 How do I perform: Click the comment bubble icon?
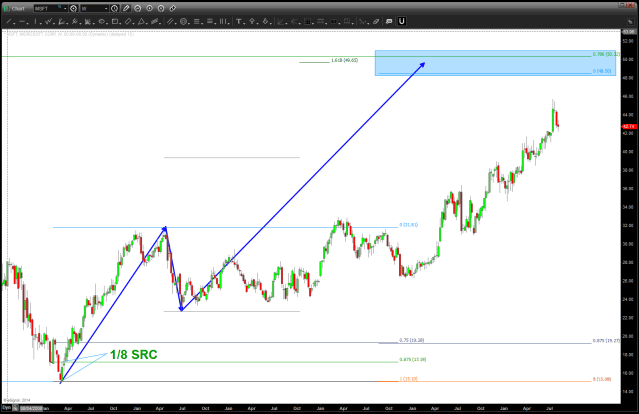389,21
